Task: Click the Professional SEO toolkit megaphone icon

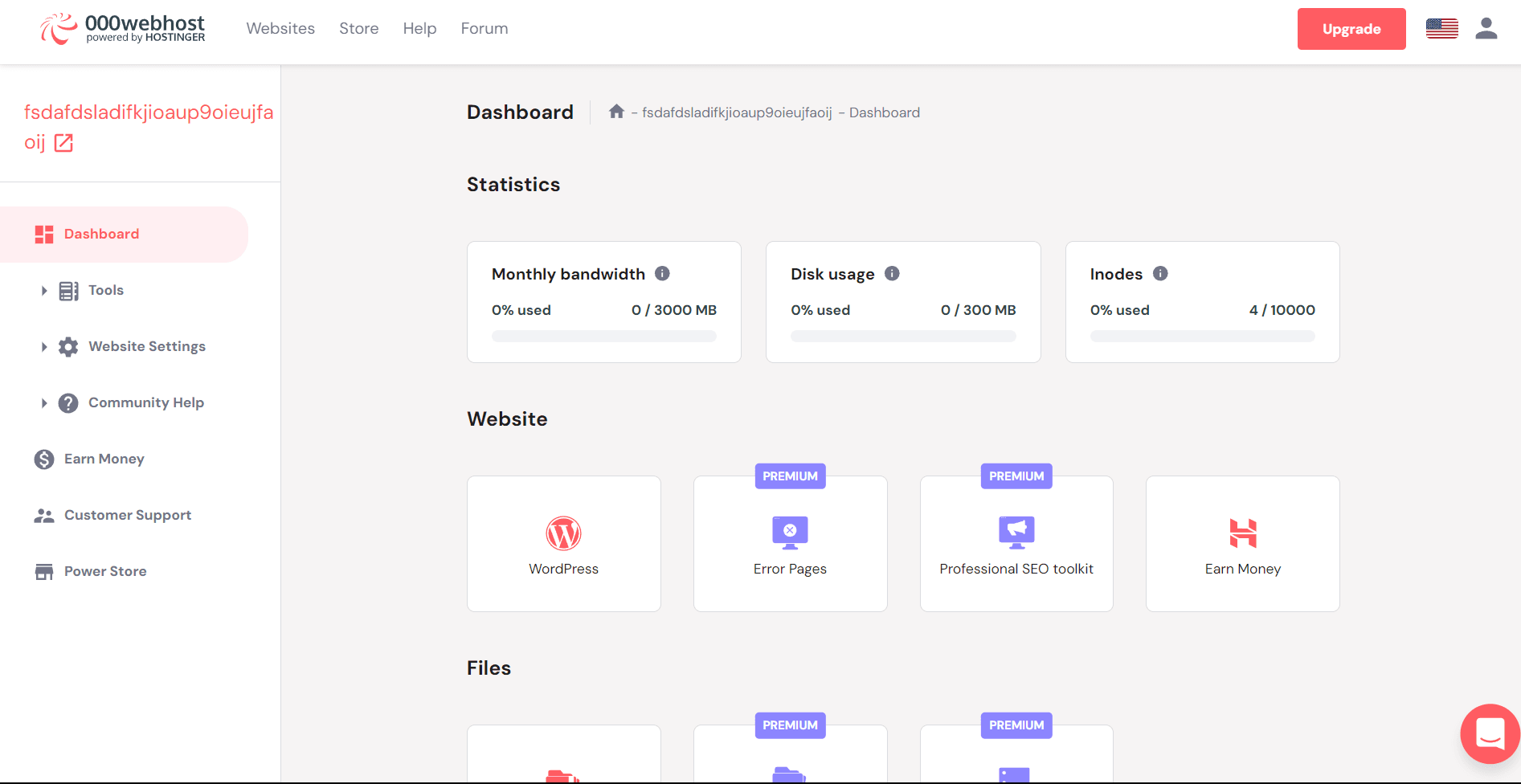Action: click(x=1016, y=533)
